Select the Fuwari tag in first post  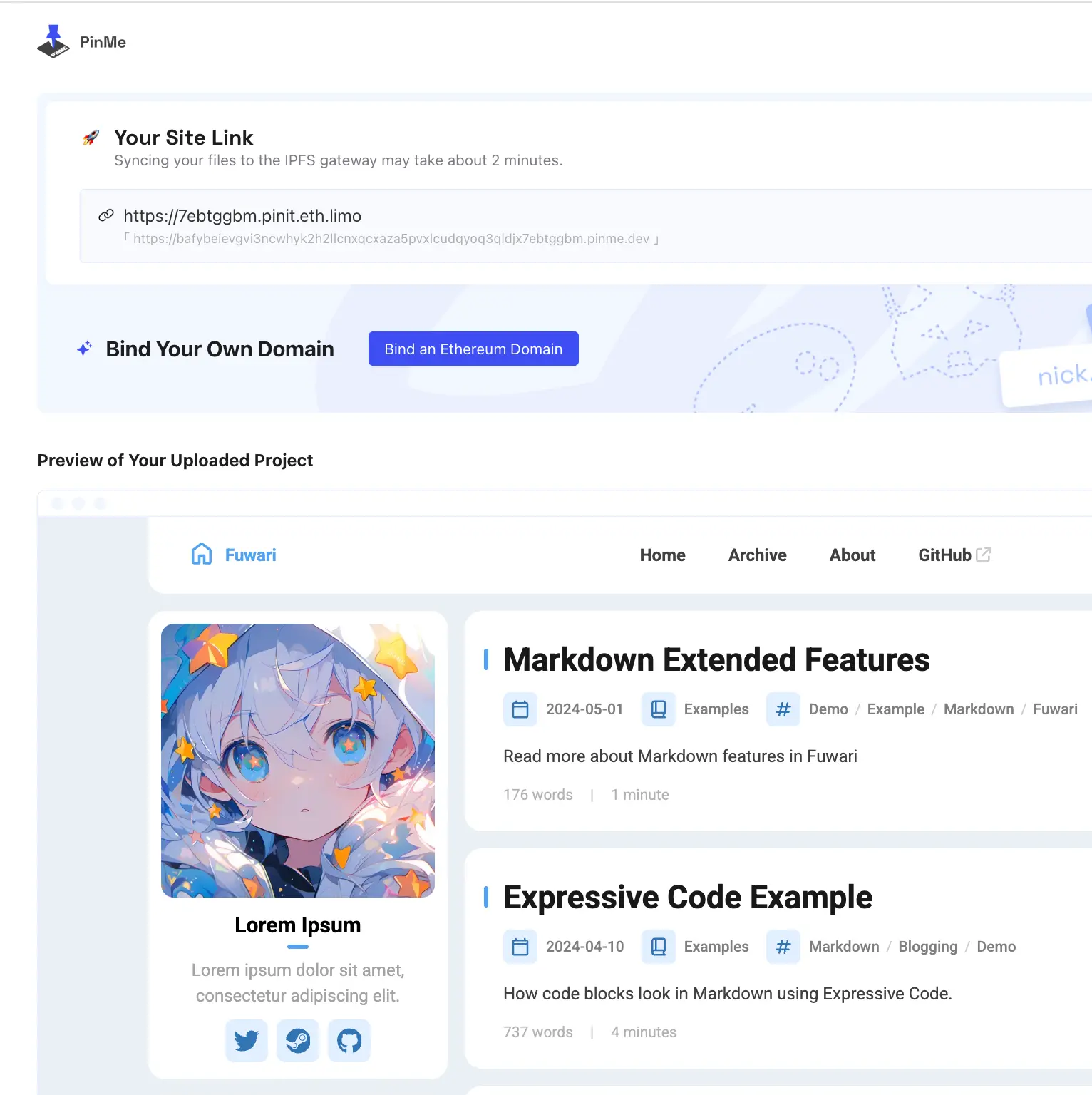coord(1055,709)
